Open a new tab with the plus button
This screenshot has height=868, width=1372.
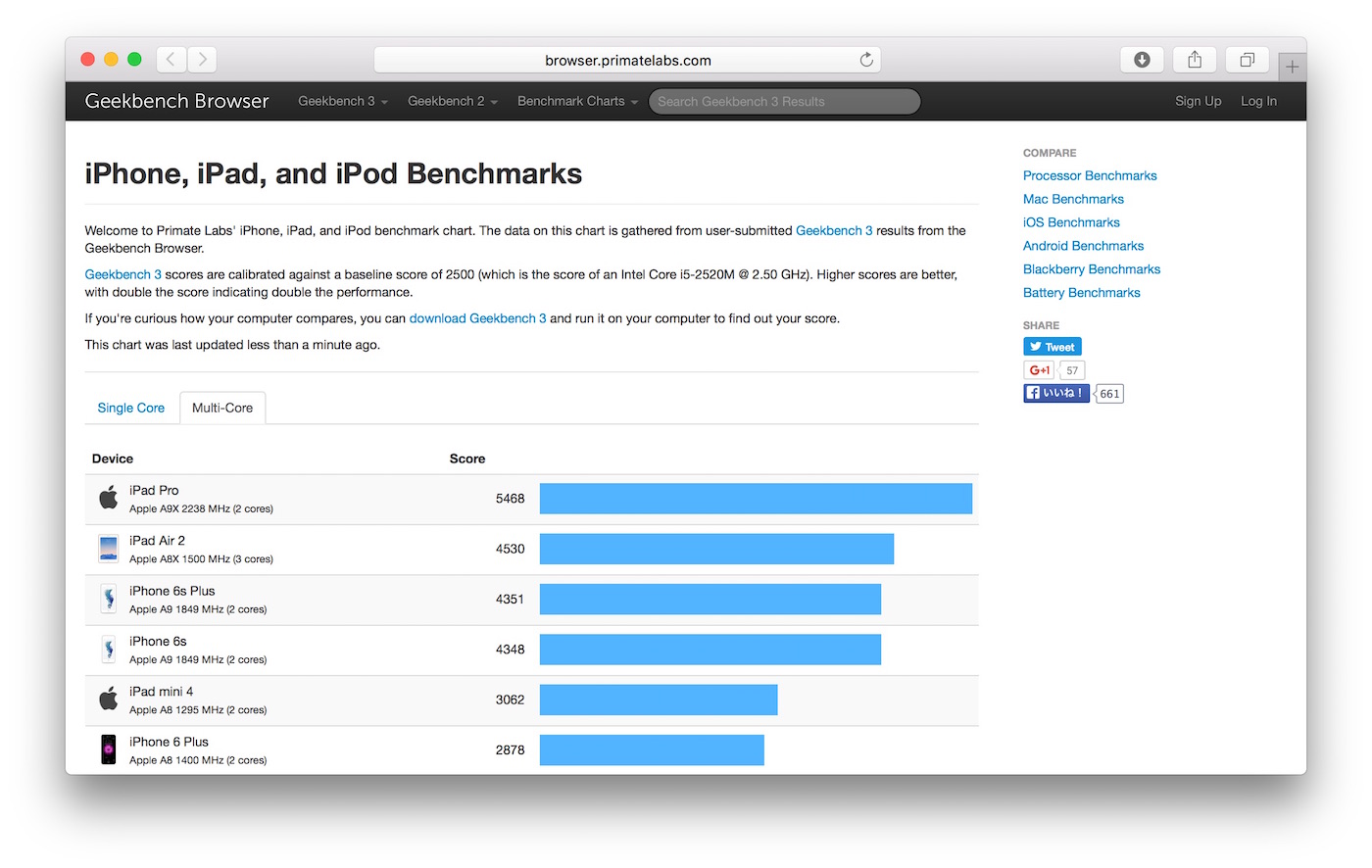tap(1292, 67)
